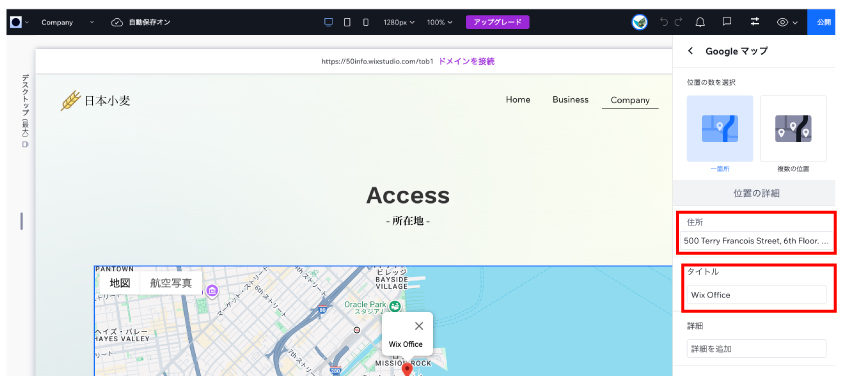Open the user avatar profile
This screenshot has width=842, height=384.
coord(640,22)
